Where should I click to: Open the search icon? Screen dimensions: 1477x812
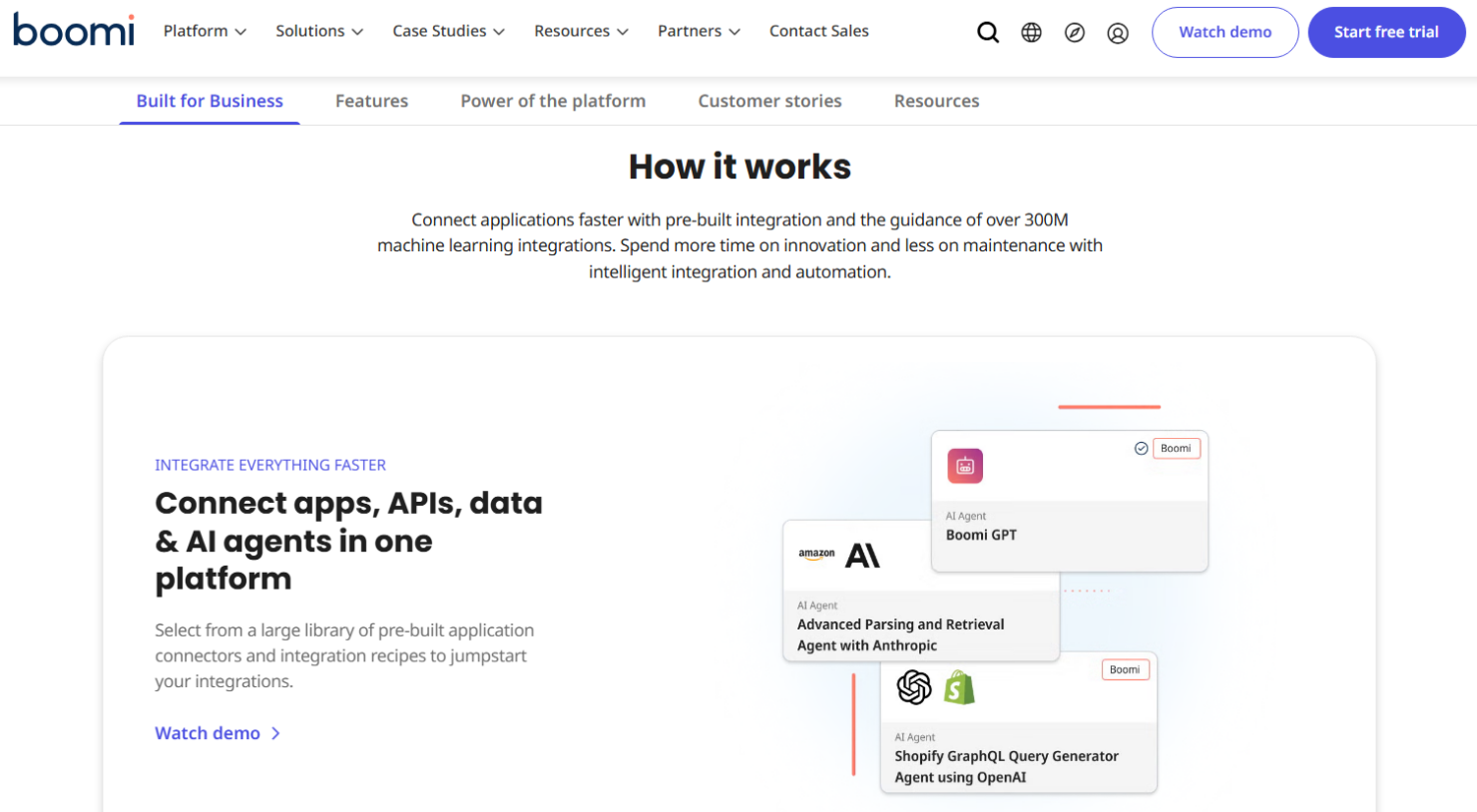988,32
